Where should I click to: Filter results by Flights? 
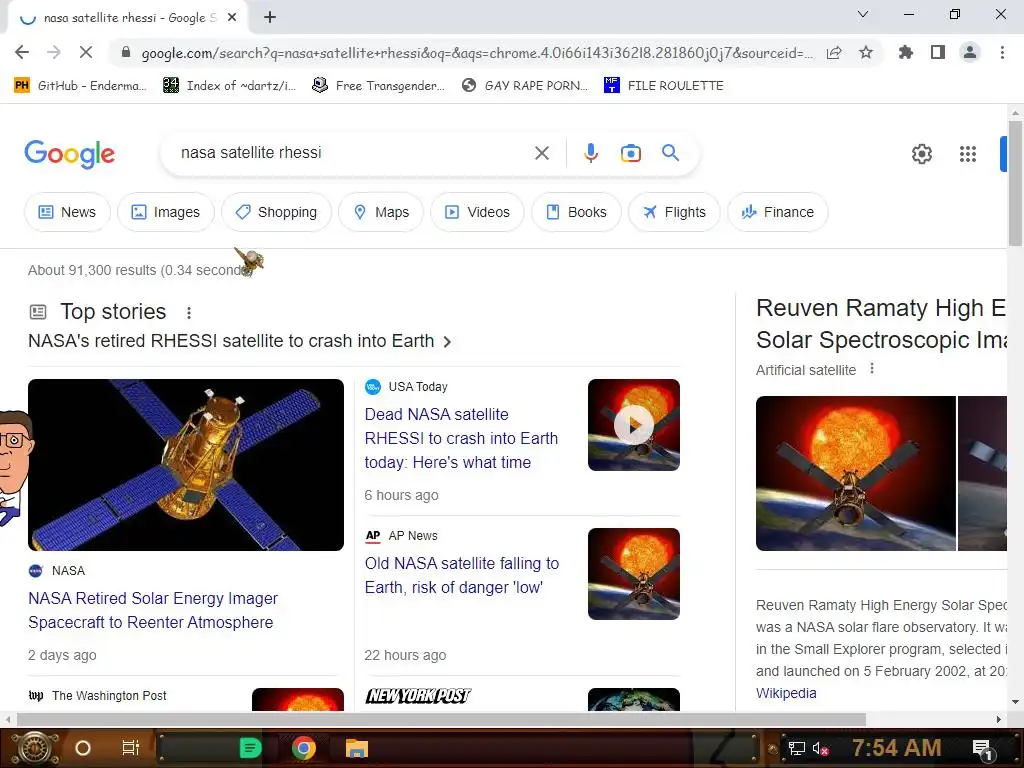tap(674, 212)
